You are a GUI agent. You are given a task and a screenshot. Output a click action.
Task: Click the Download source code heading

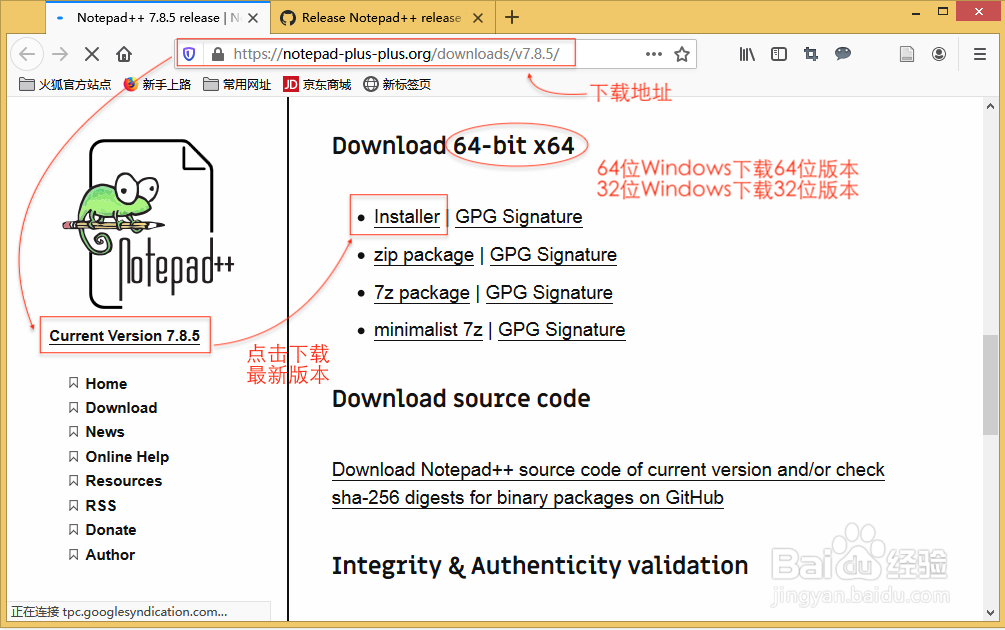(x=461, y=399)
